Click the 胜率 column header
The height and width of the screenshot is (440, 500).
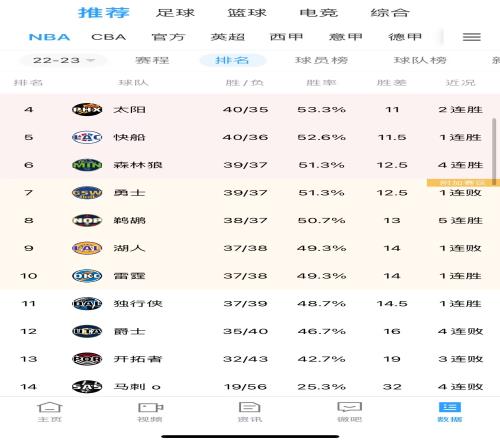point(321,83)
